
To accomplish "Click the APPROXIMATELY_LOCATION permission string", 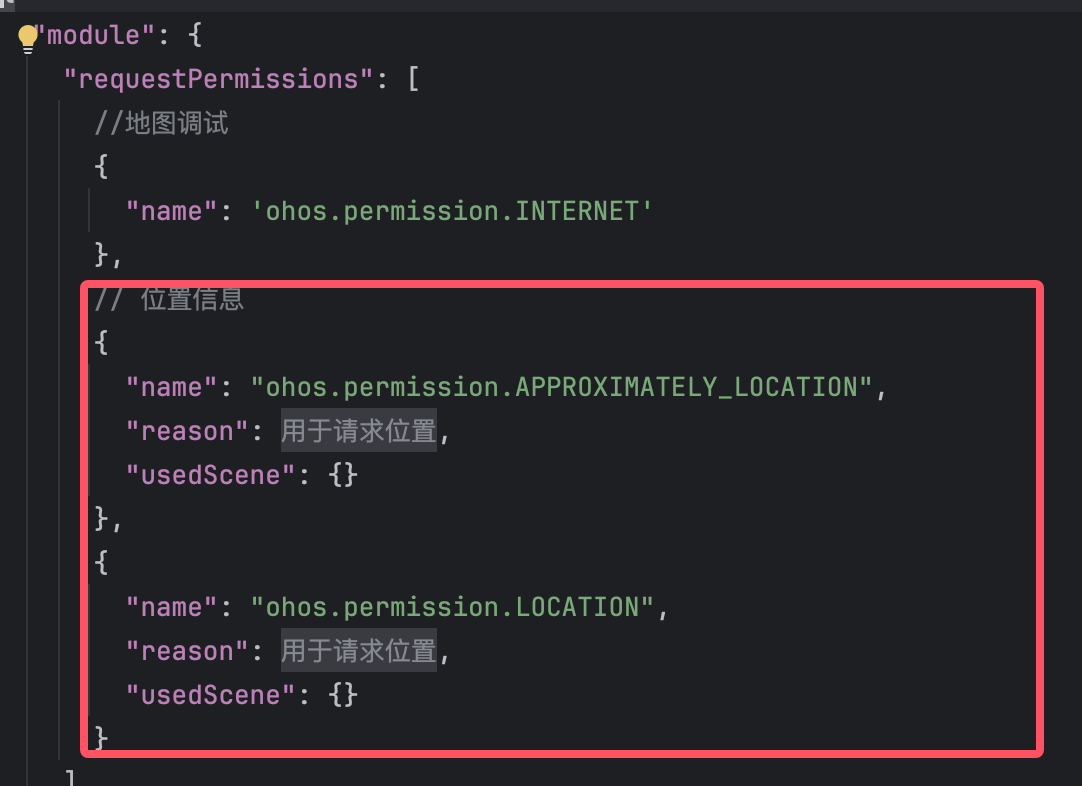I will click(x=562, y=386).
